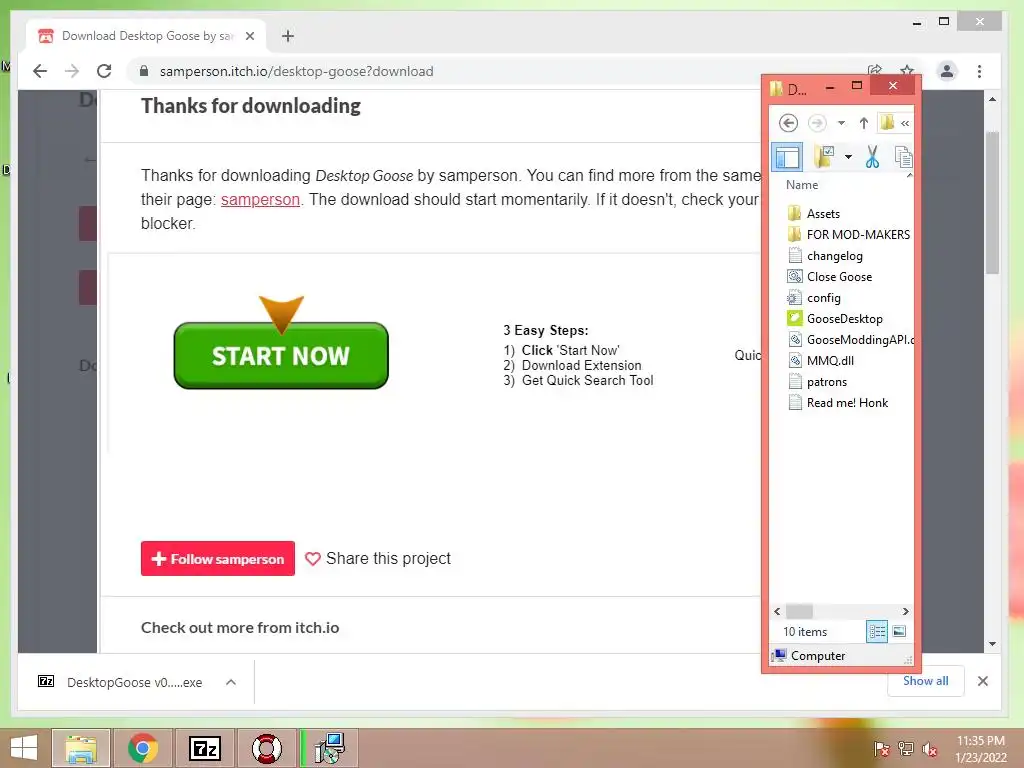Go forward in Chrome browser
This screenshot has height=768, width=1024.
(x=72, y=71)
